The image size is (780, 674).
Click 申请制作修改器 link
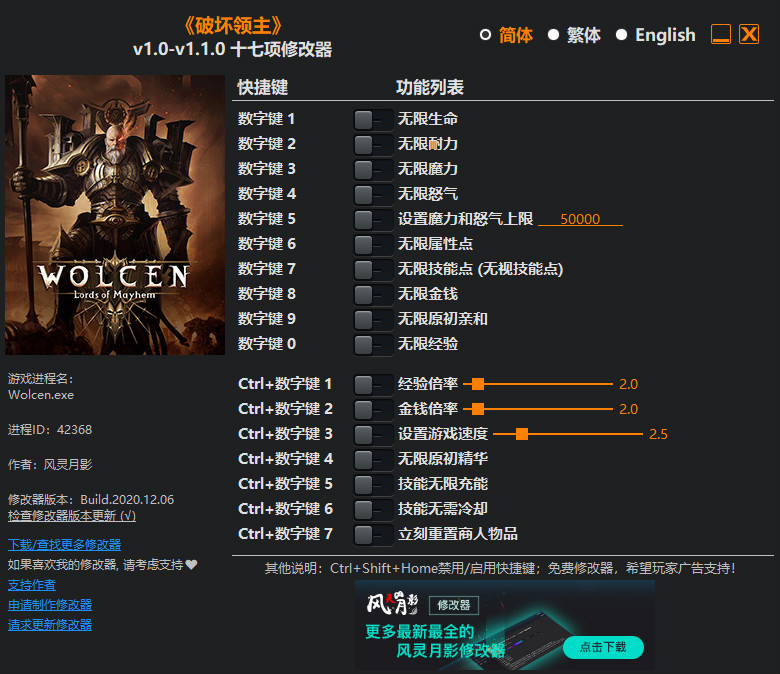(x=50, y=605)
